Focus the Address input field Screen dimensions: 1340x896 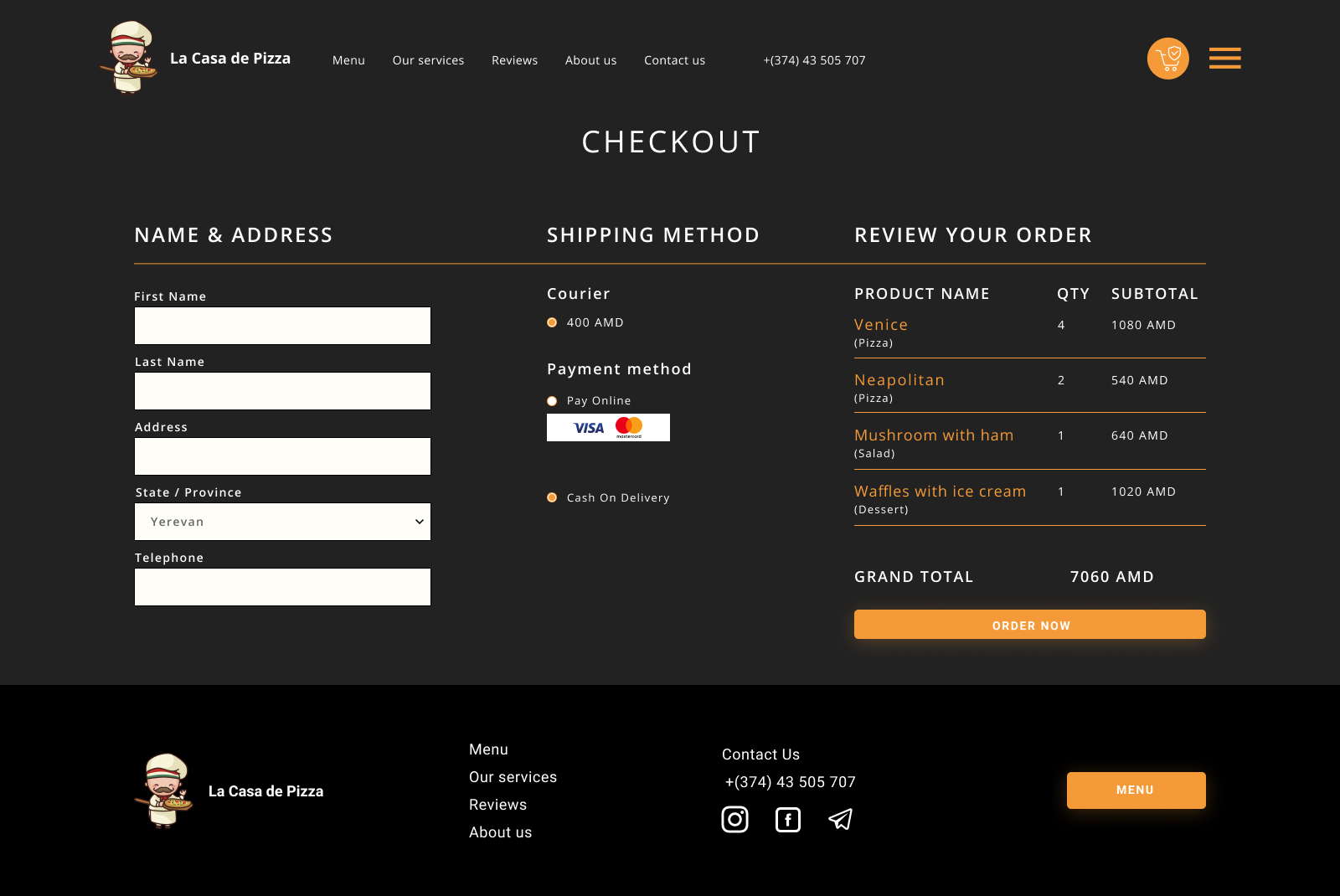[x=282, y=456]
